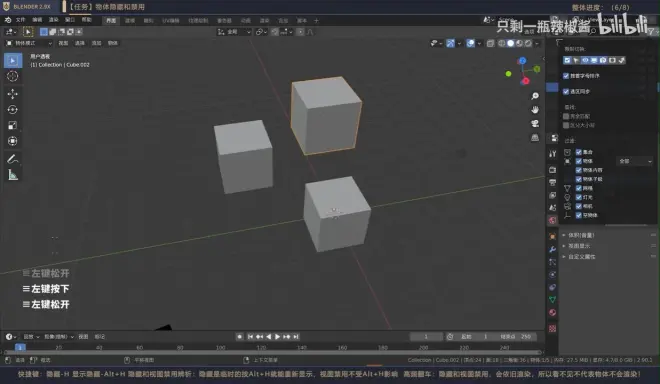Expand the 自定义属性 panel

coord(581,257)
